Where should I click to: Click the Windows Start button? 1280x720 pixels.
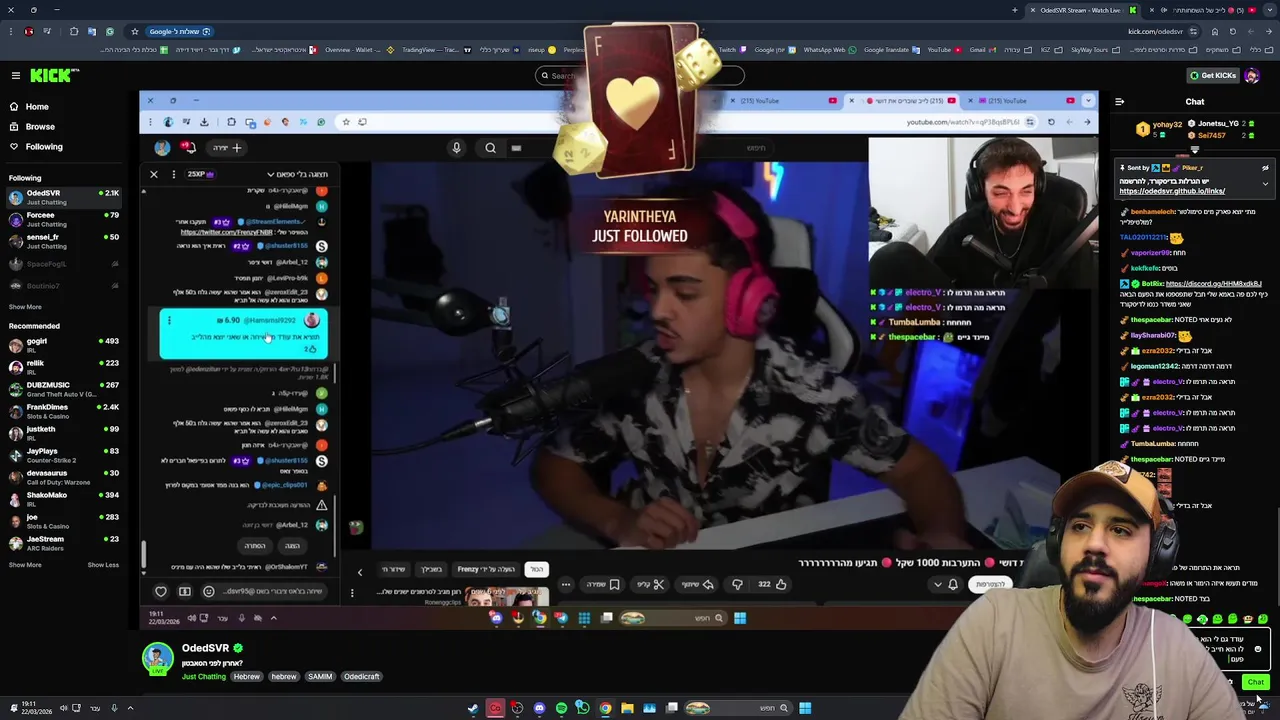coord(805,708)
